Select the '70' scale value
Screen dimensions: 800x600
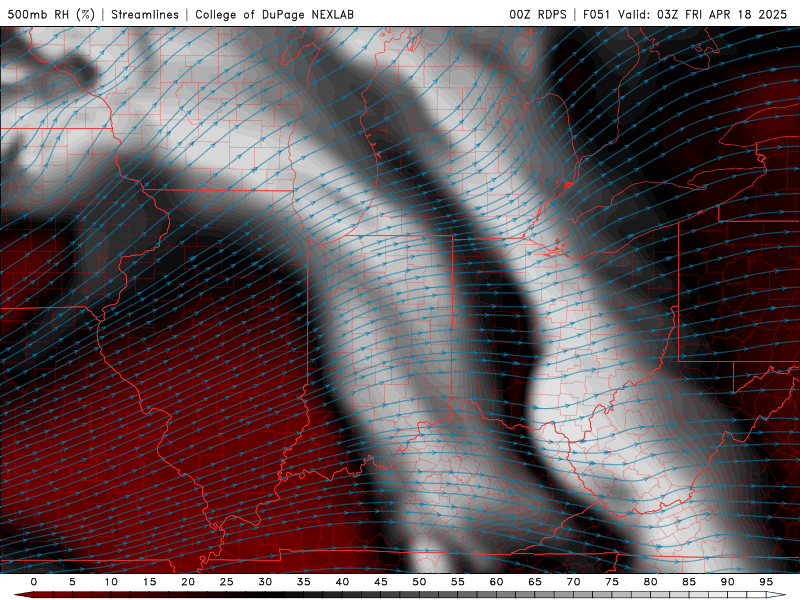pyautogui.click(x=573, y=582)
